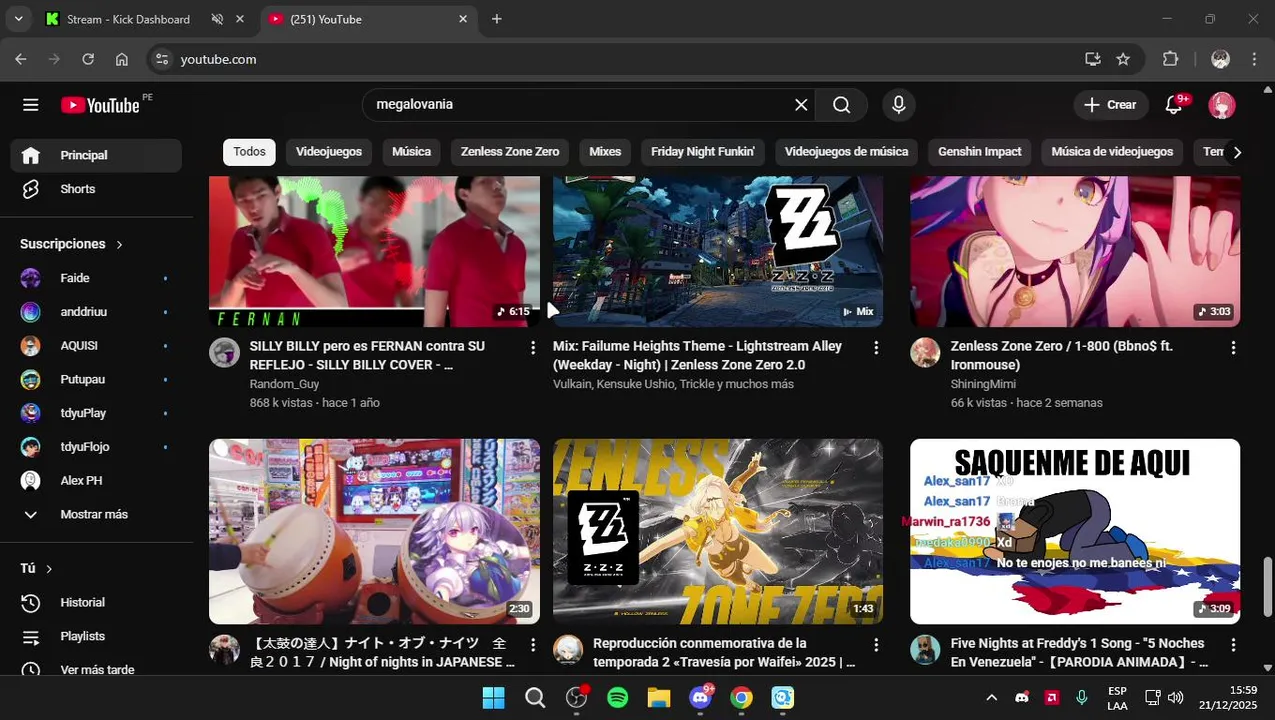The height and width of the screenshot is (720, 1275).
Task: Open Chrome tab search dropdown
Action: coord(18,19)
